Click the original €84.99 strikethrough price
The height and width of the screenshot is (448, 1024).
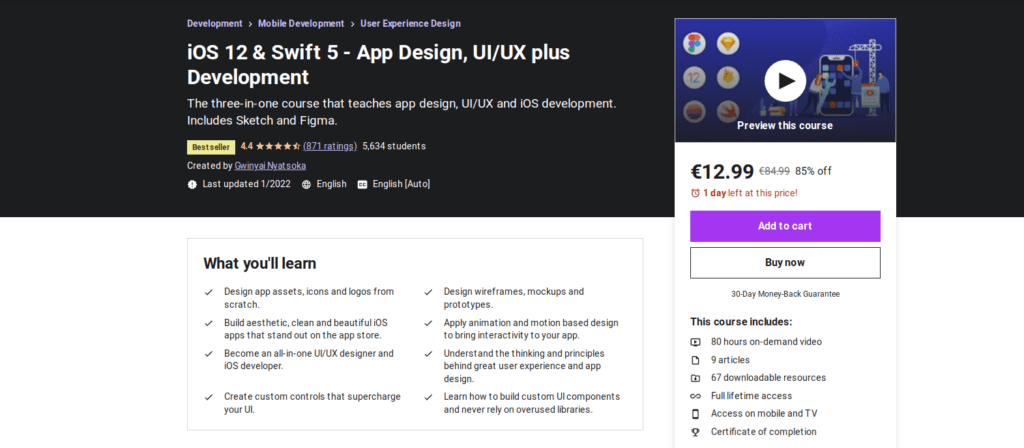[774, 171]
